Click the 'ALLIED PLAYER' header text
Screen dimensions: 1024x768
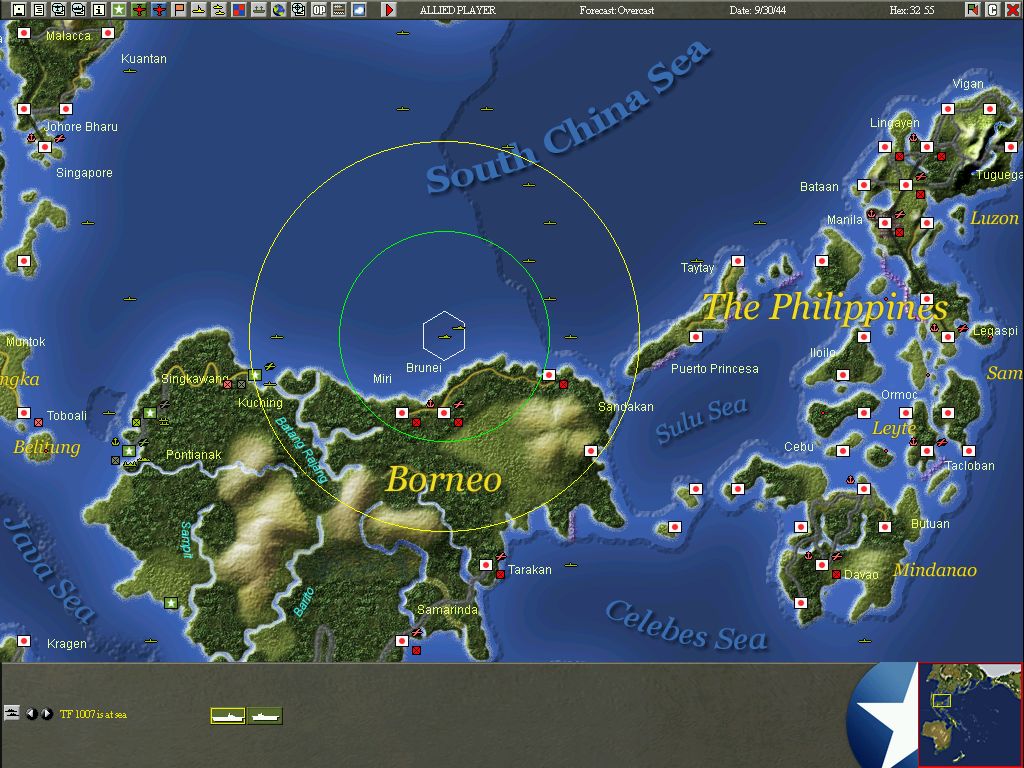tap(457, 10)
